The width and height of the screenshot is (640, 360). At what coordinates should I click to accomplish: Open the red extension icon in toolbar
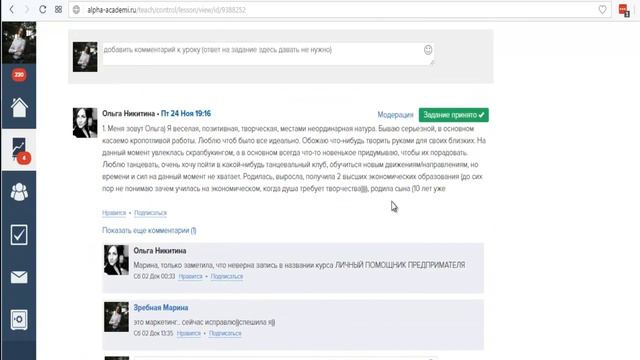624,10
